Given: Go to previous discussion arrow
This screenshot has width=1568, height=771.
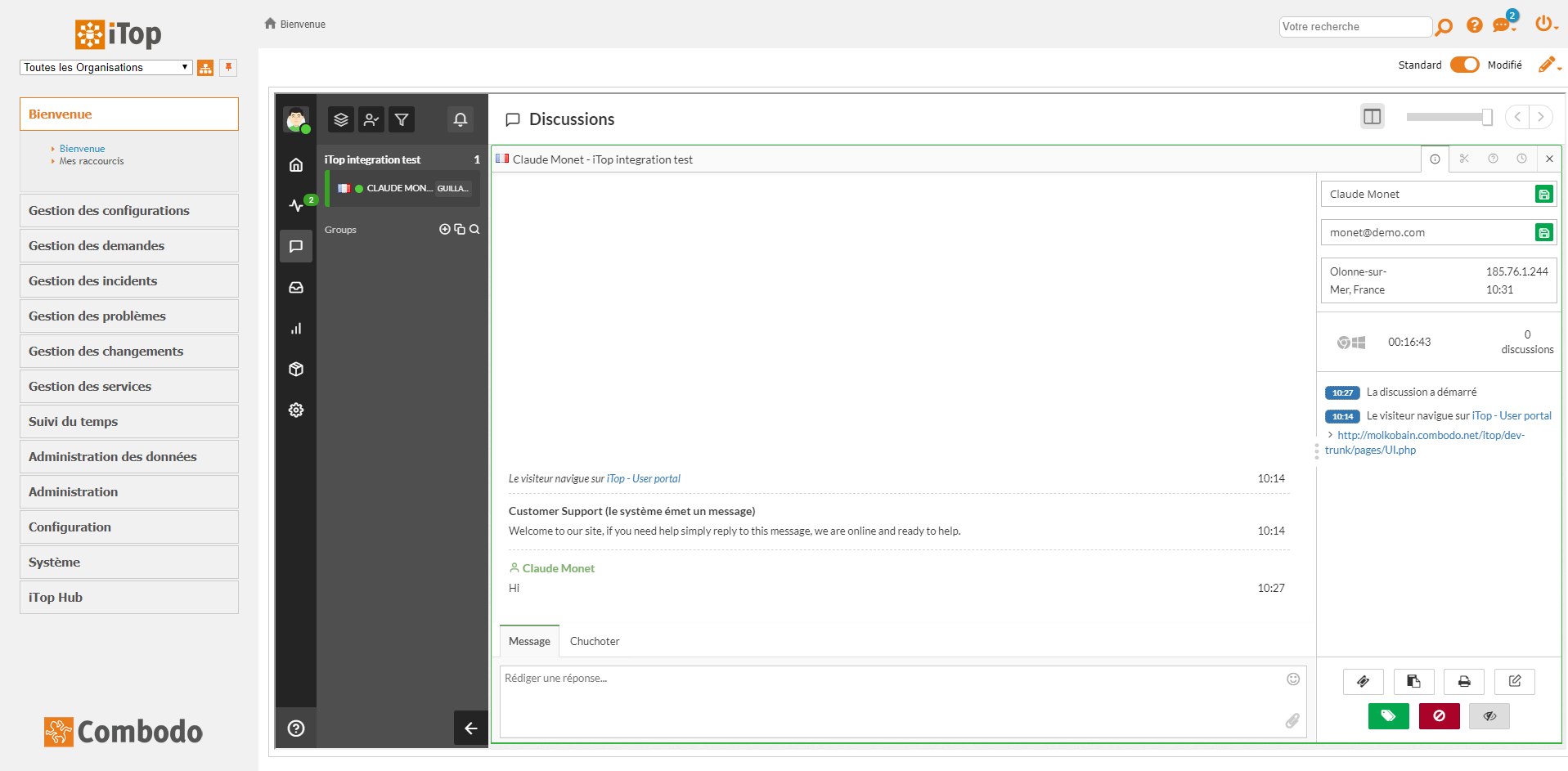Looking at the screenshot, I should click(x=1517, y=116).
